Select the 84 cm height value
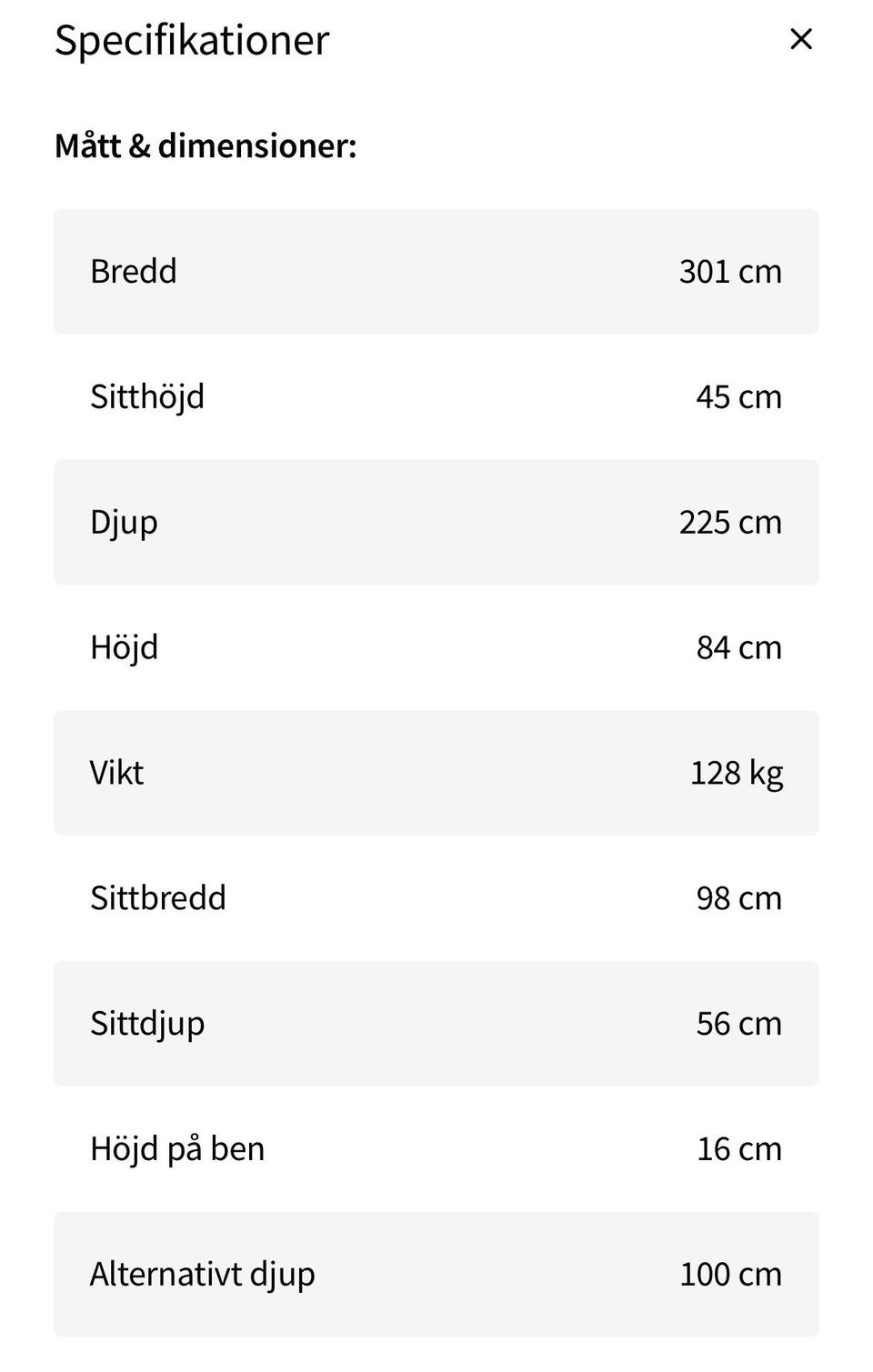This screenshot has width=873, height=1372. pos(738,647)
